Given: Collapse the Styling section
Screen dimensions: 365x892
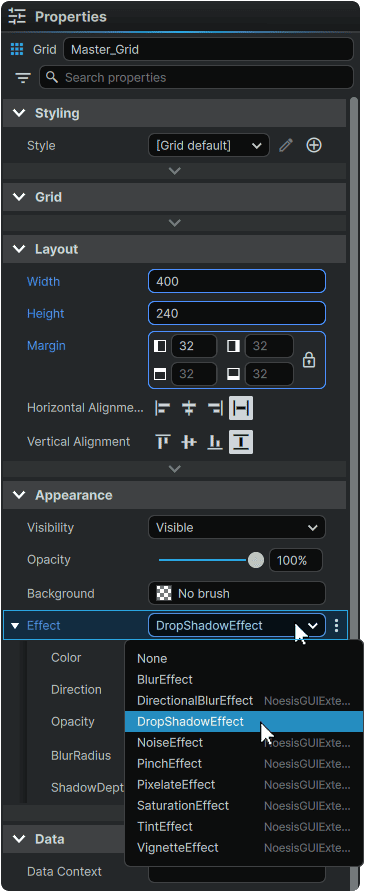Looking at the screenshot, I should click(19, 113).
